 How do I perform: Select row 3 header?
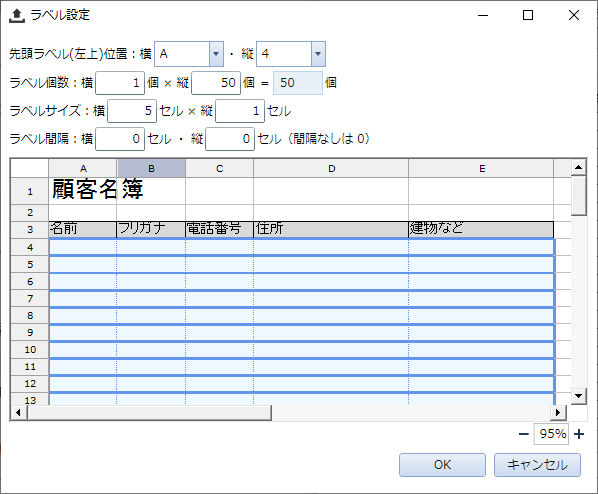30,230
